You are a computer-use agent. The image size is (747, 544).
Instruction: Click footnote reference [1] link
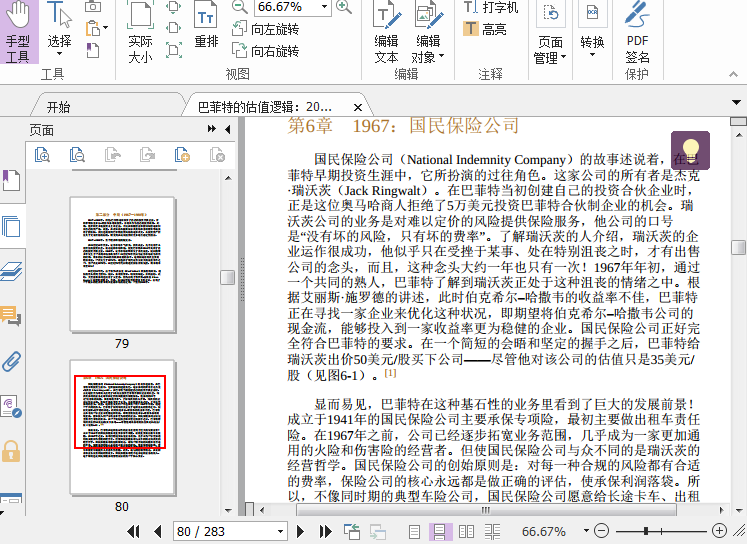click(x=390, y=373)
